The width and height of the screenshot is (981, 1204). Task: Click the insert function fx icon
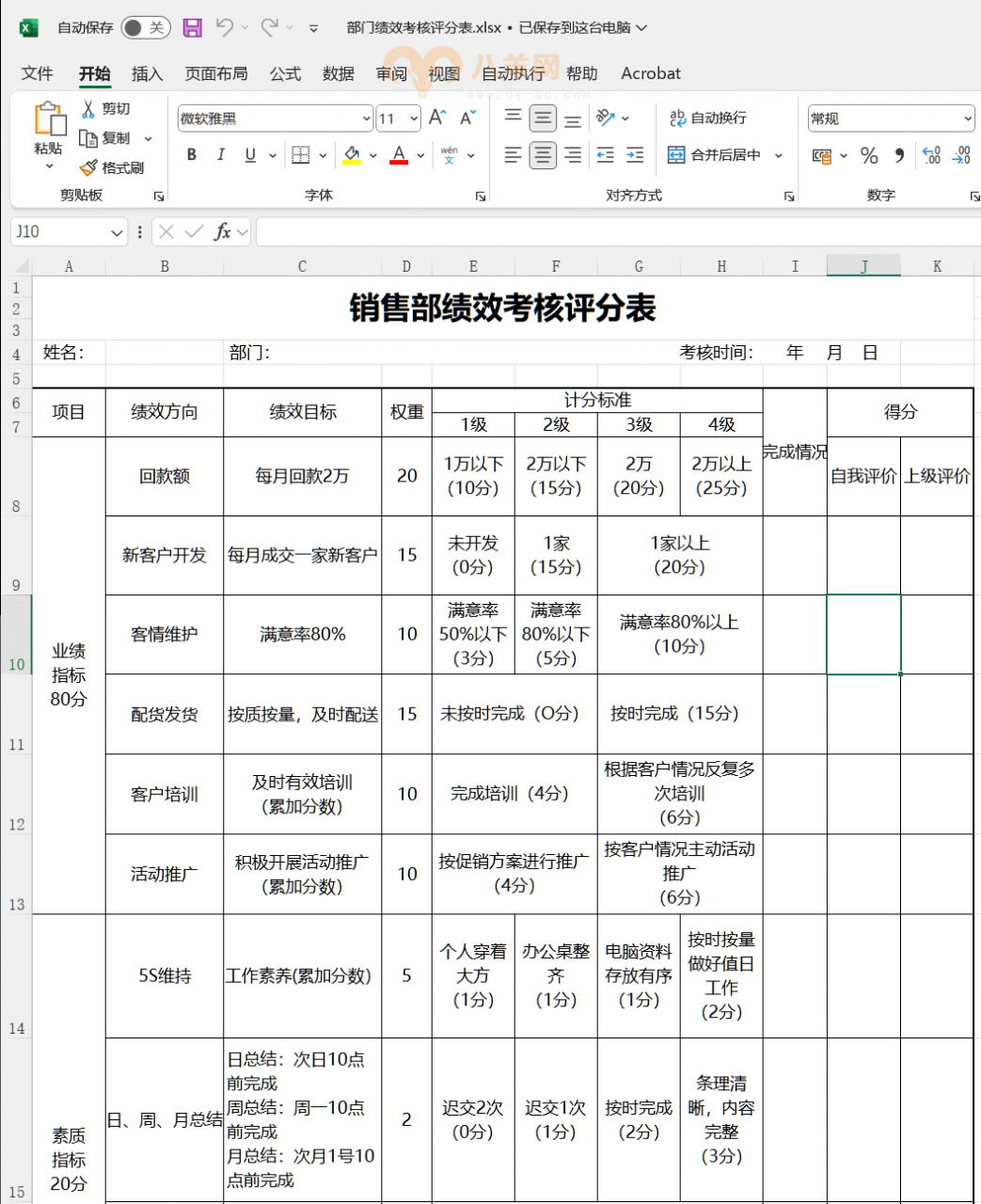(x=223, y=231)
